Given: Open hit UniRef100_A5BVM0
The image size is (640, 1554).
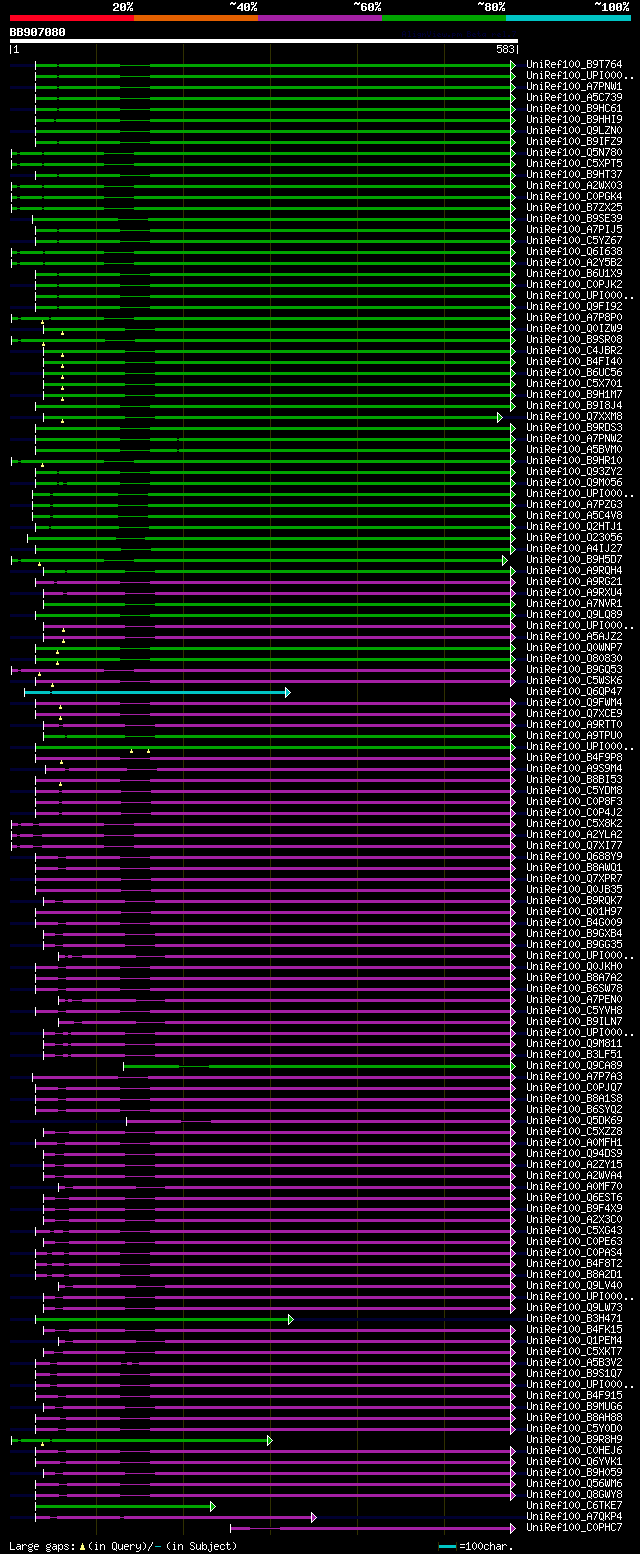Looking at the screenshot, I should [574, 450].
